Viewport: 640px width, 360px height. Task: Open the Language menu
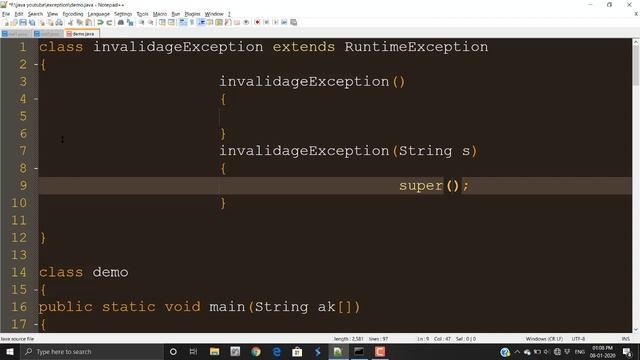point(98,14)
